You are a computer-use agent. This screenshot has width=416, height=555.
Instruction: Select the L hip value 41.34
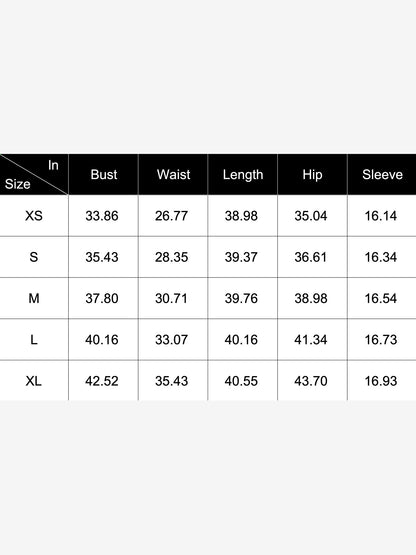pyautogui.click(x=310, y=340)
